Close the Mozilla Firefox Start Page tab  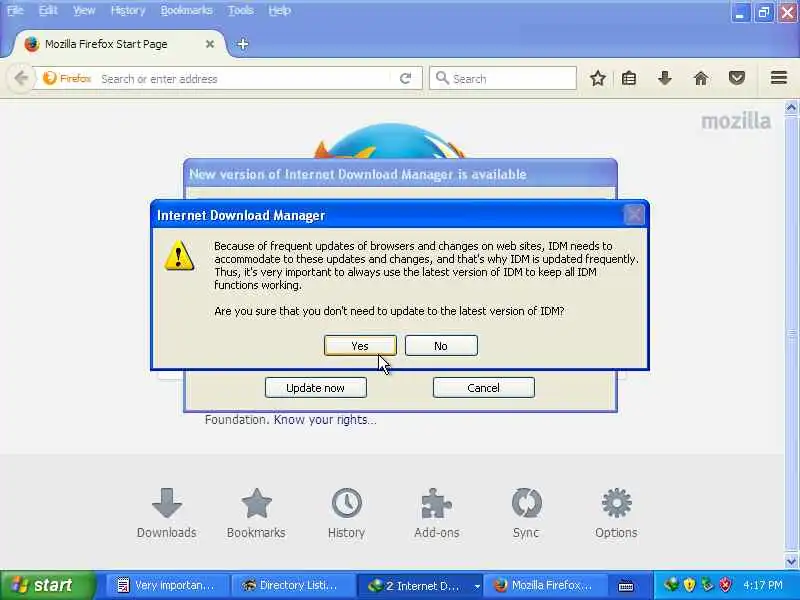tap(210, 44)
